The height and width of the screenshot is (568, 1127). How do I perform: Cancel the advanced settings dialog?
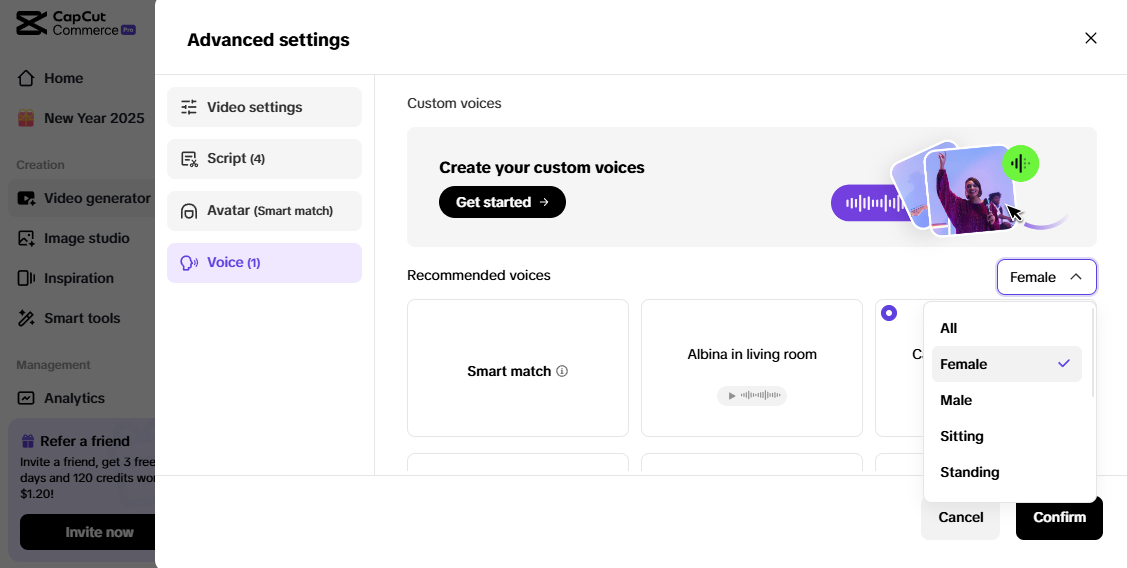coord(960,517)
